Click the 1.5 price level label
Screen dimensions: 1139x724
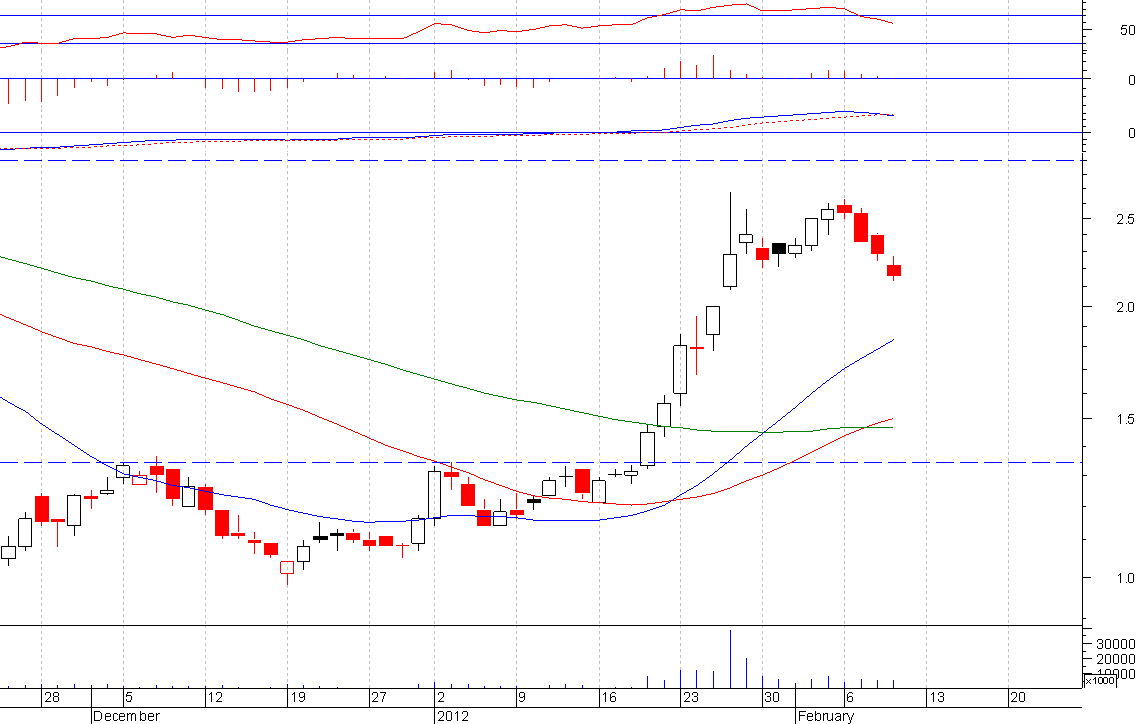tap(1125, 419)
